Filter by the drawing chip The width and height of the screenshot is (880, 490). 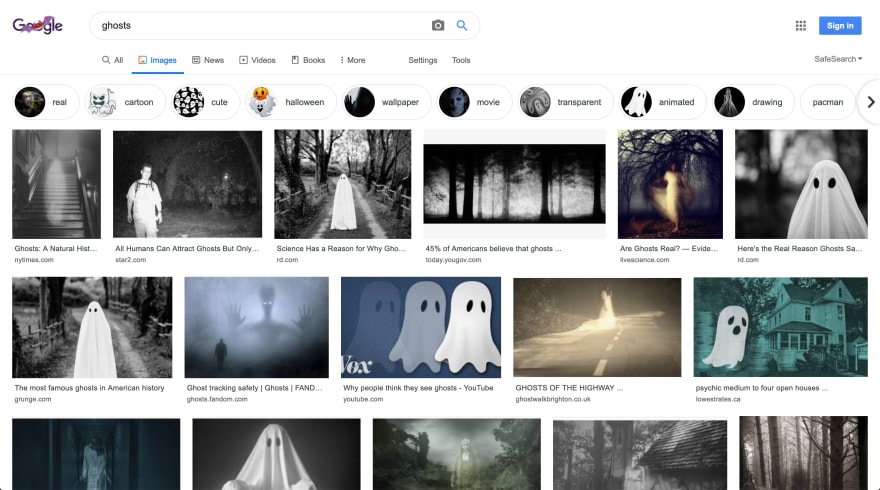pyautogui.click(x=753, y=102)
